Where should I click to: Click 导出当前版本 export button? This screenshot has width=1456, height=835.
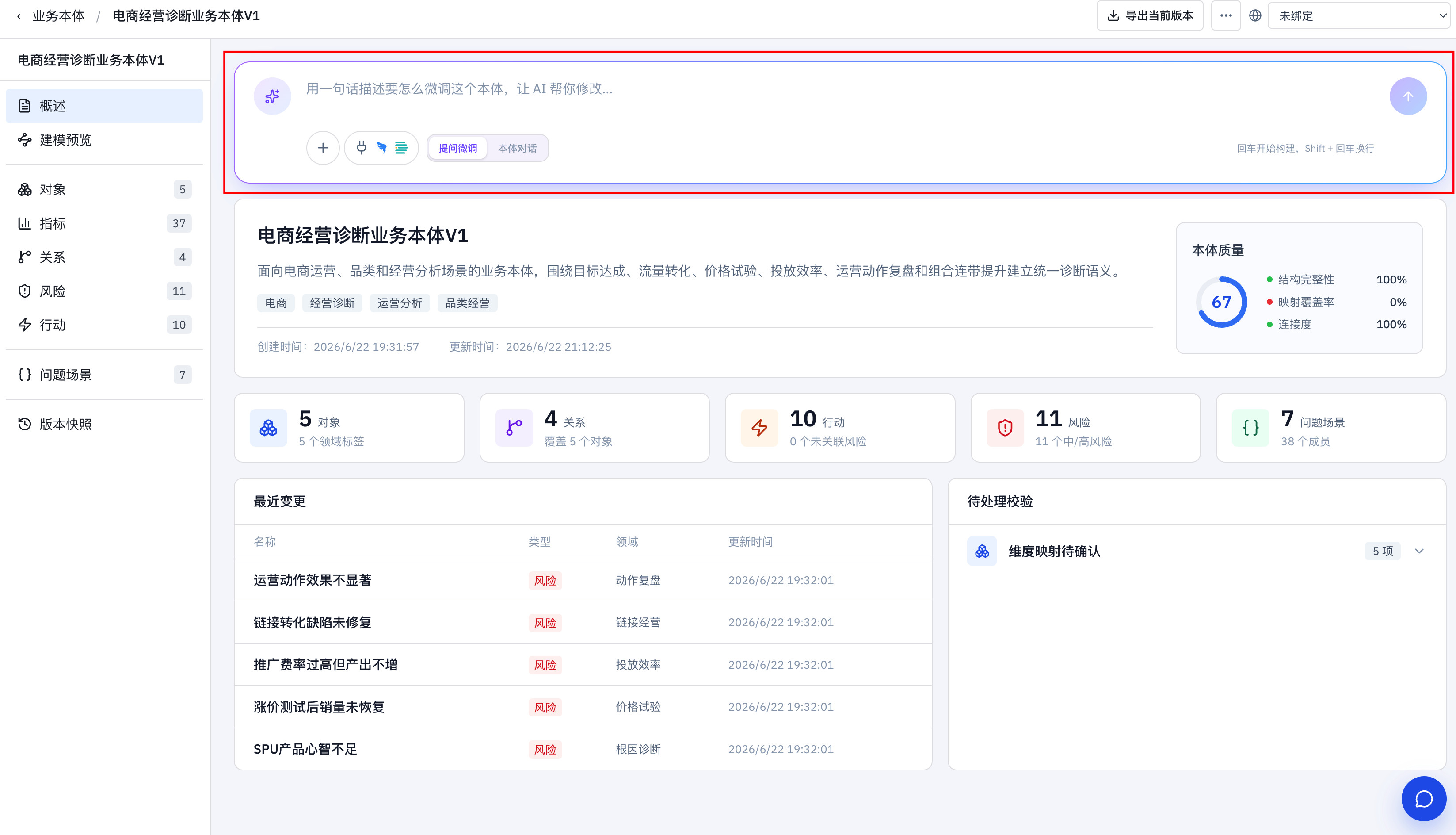(x=1149, y=15)
